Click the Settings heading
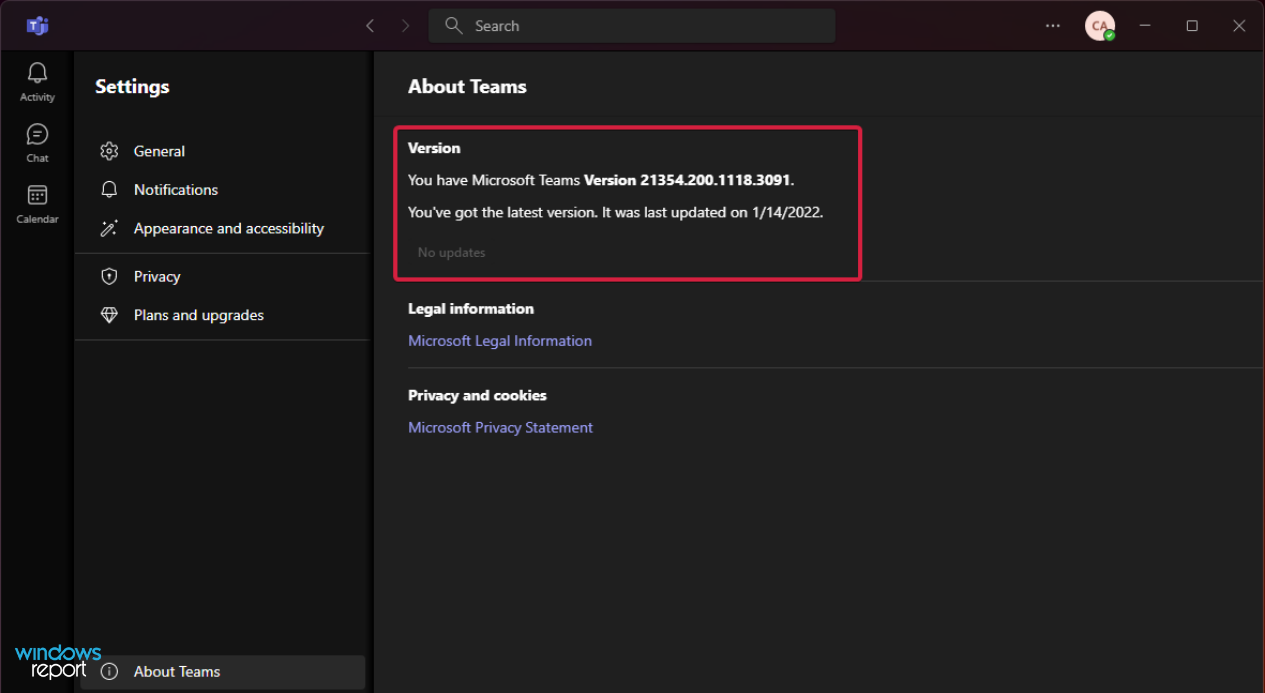The image size is (1265, 693). 132,87
